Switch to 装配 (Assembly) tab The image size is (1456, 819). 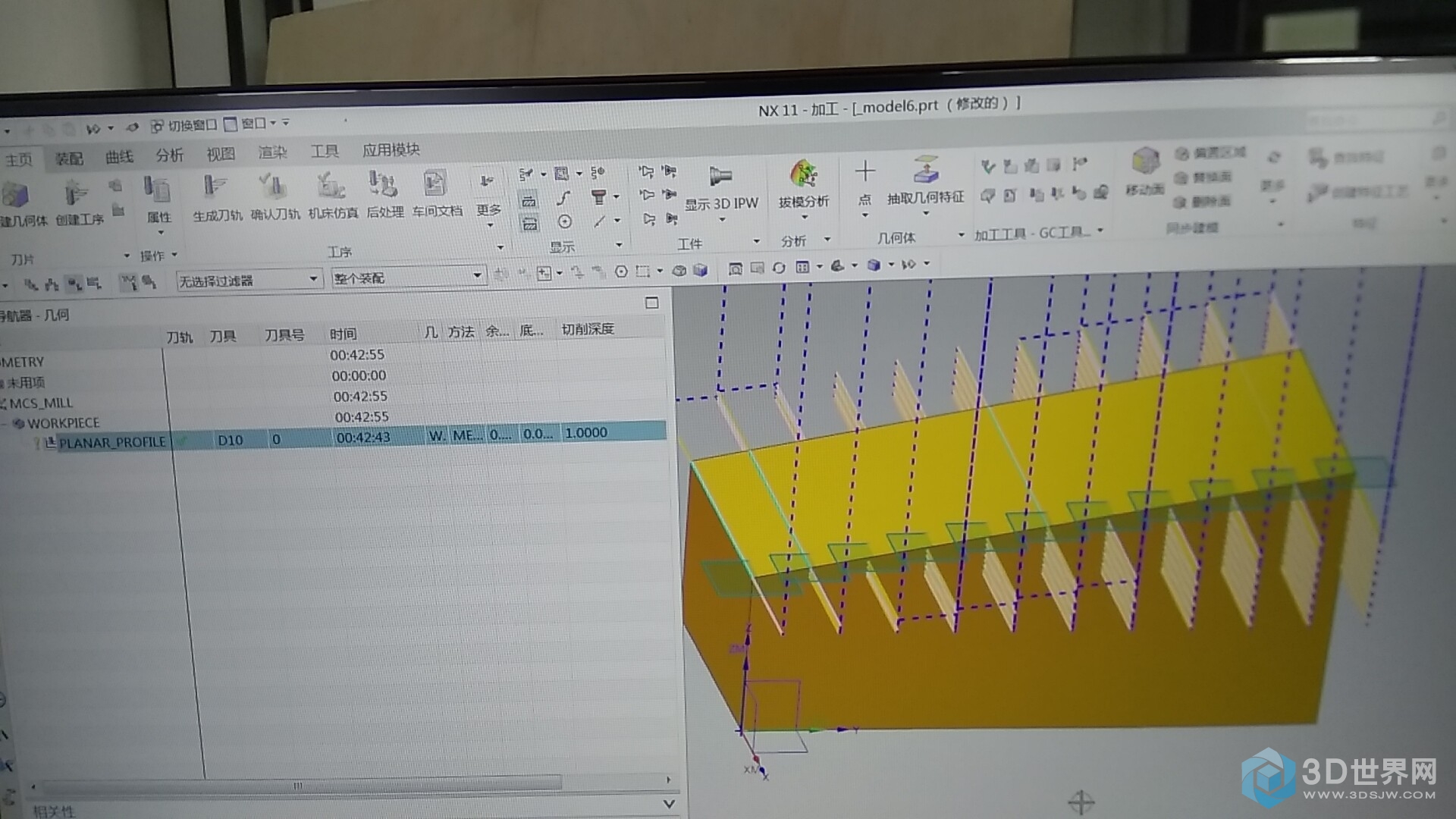69,158
